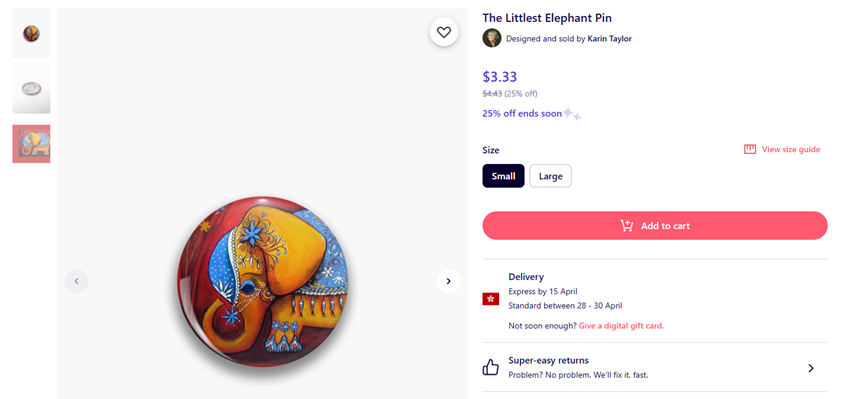Add the pin to cart
The image size is (865, 399).
click(x=655, y=226)
